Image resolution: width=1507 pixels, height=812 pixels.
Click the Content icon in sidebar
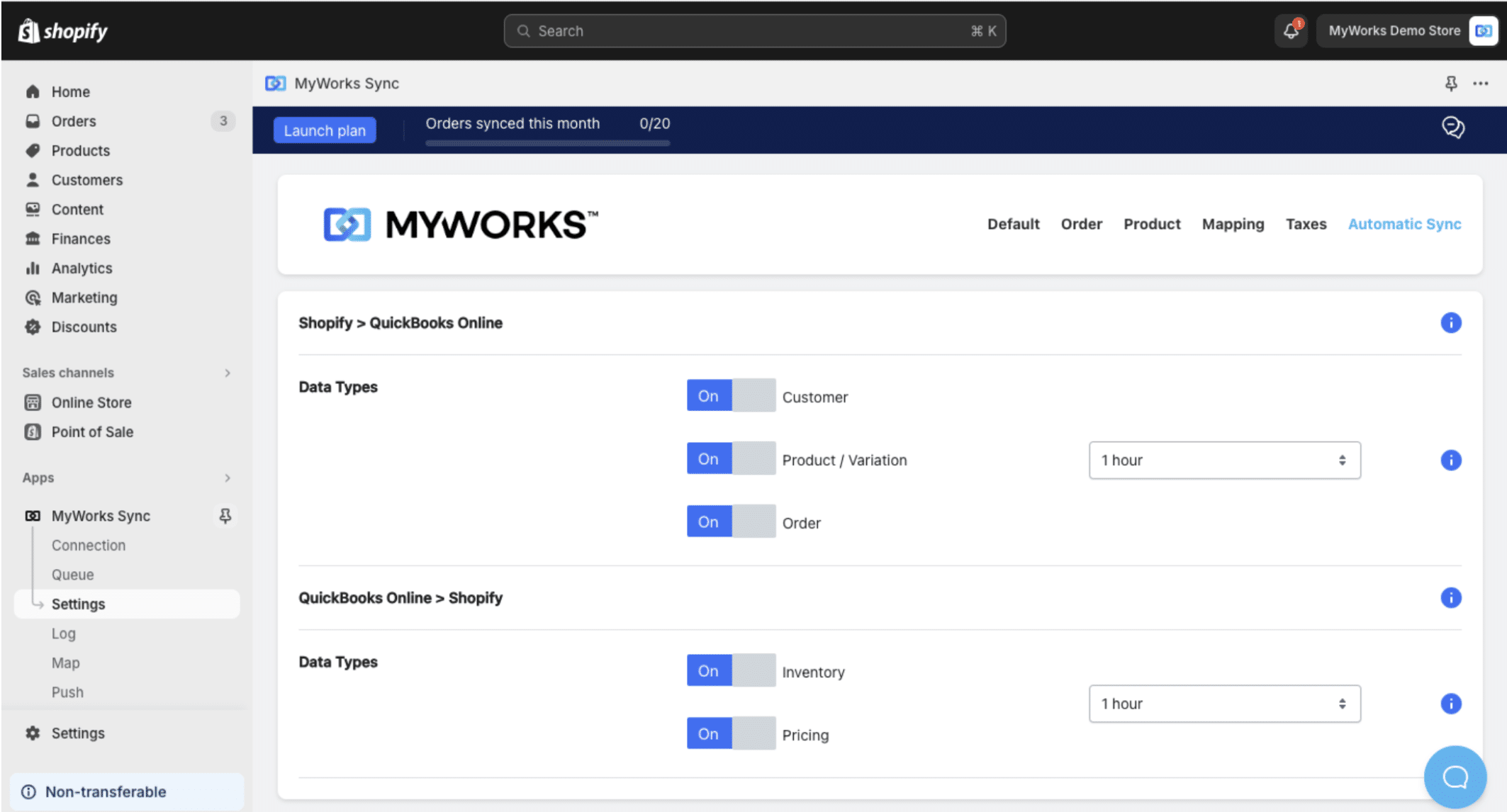(x=33, y=209)
